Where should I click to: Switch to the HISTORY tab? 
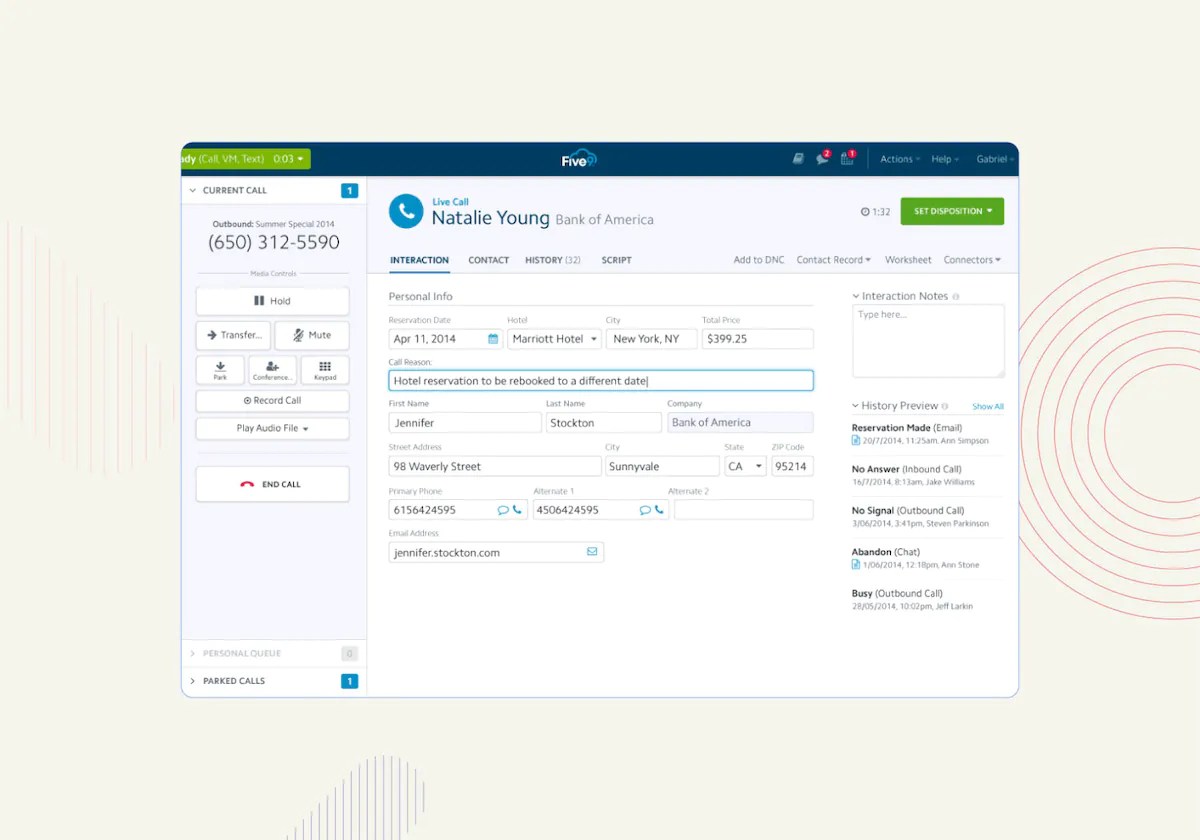click(x=552, y=259)
